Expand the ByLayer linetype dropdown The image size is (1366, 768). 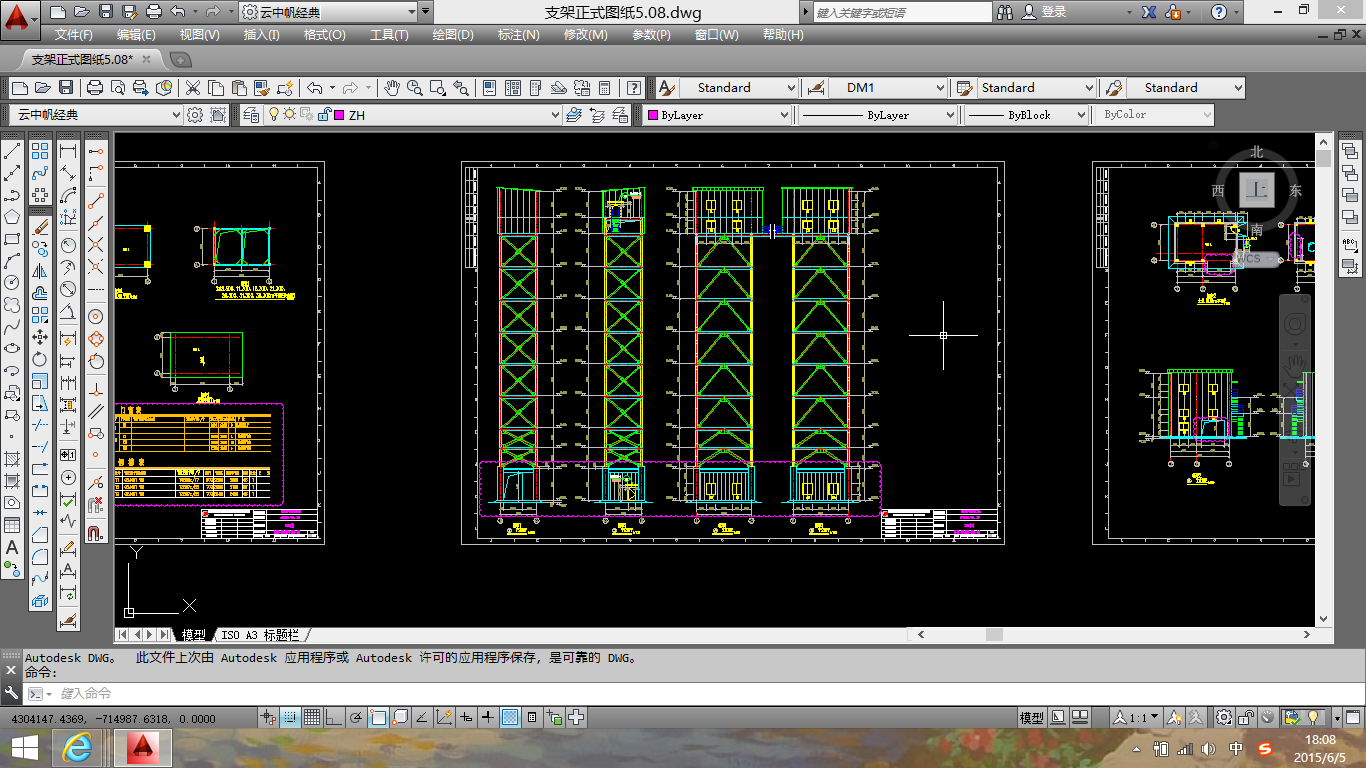[949, 115]
